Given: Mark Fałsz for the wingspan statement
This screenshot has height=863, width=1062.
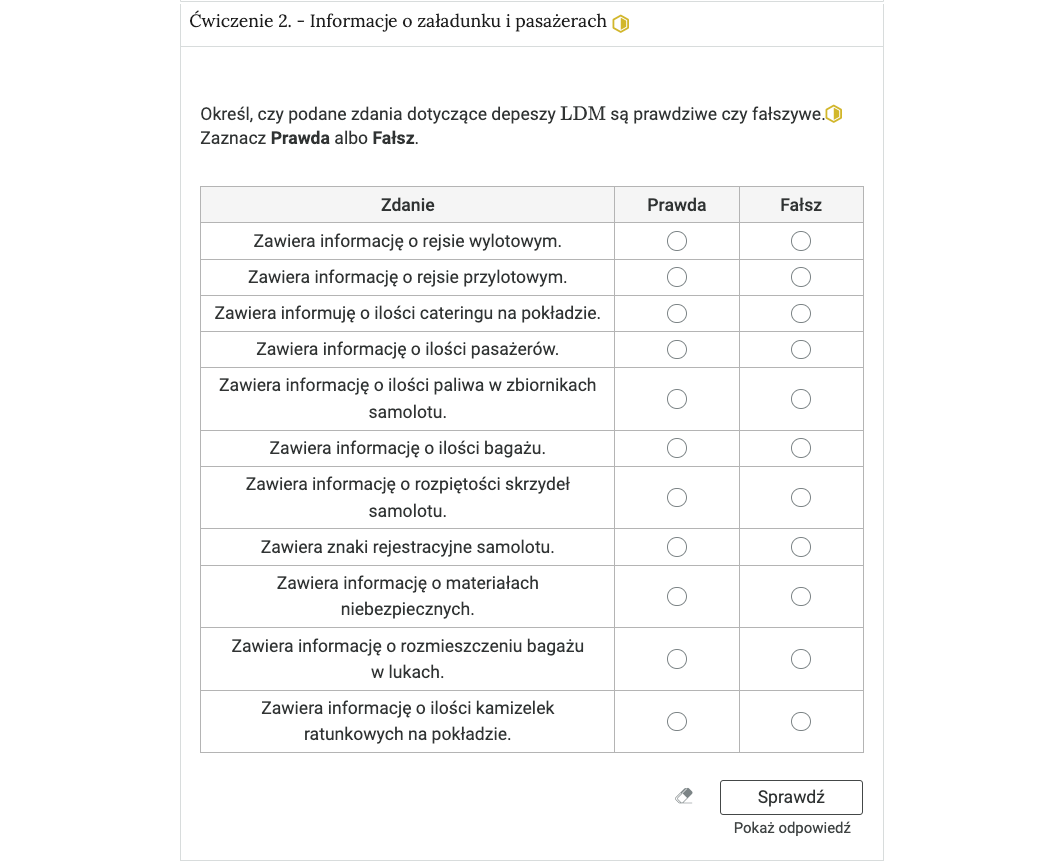Looking at the screenshot, I should [x=801, y=497].
